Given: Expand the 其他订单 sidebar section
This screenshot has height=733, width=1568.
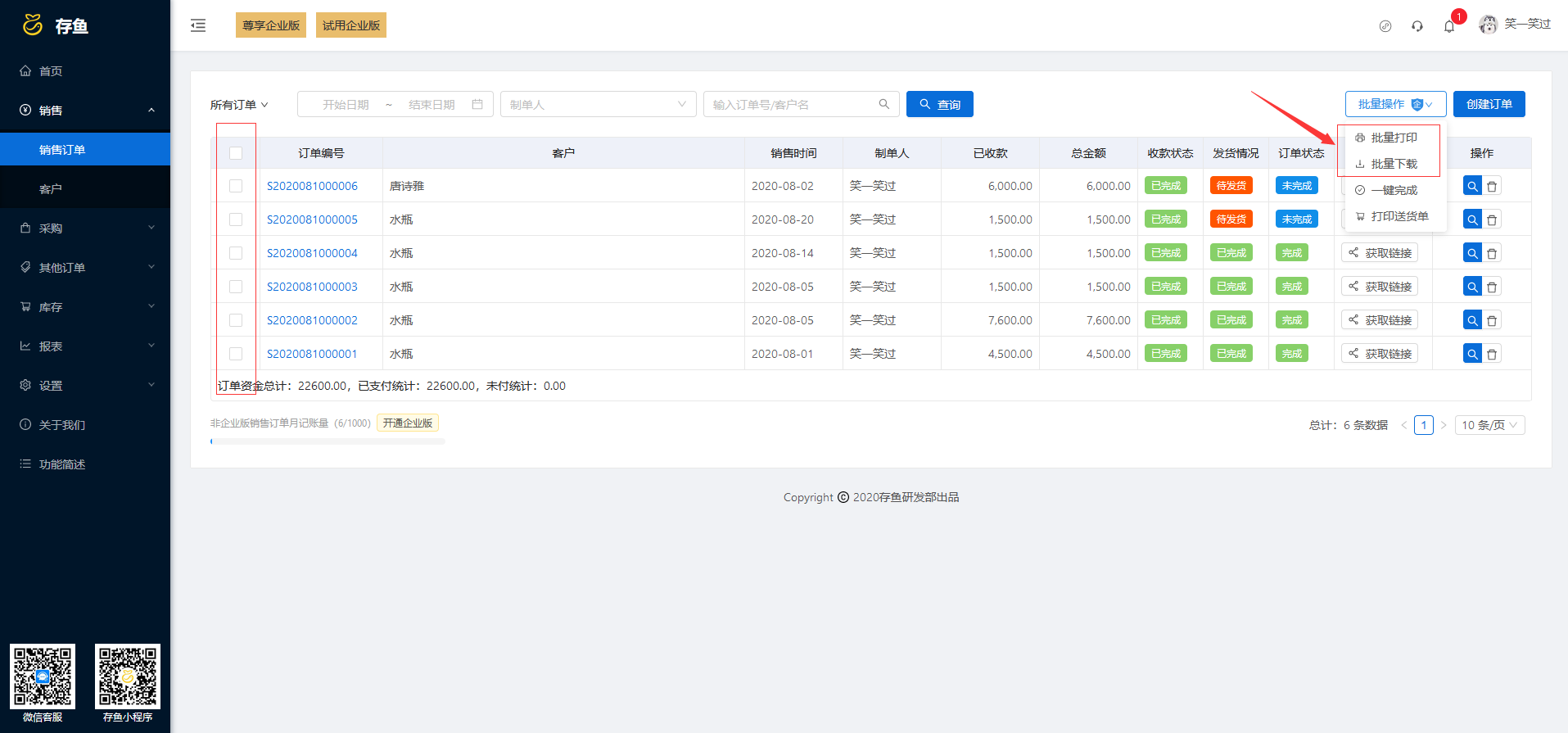Looking at the screenshot, I should pyautogui.click(x=85, y=268).
